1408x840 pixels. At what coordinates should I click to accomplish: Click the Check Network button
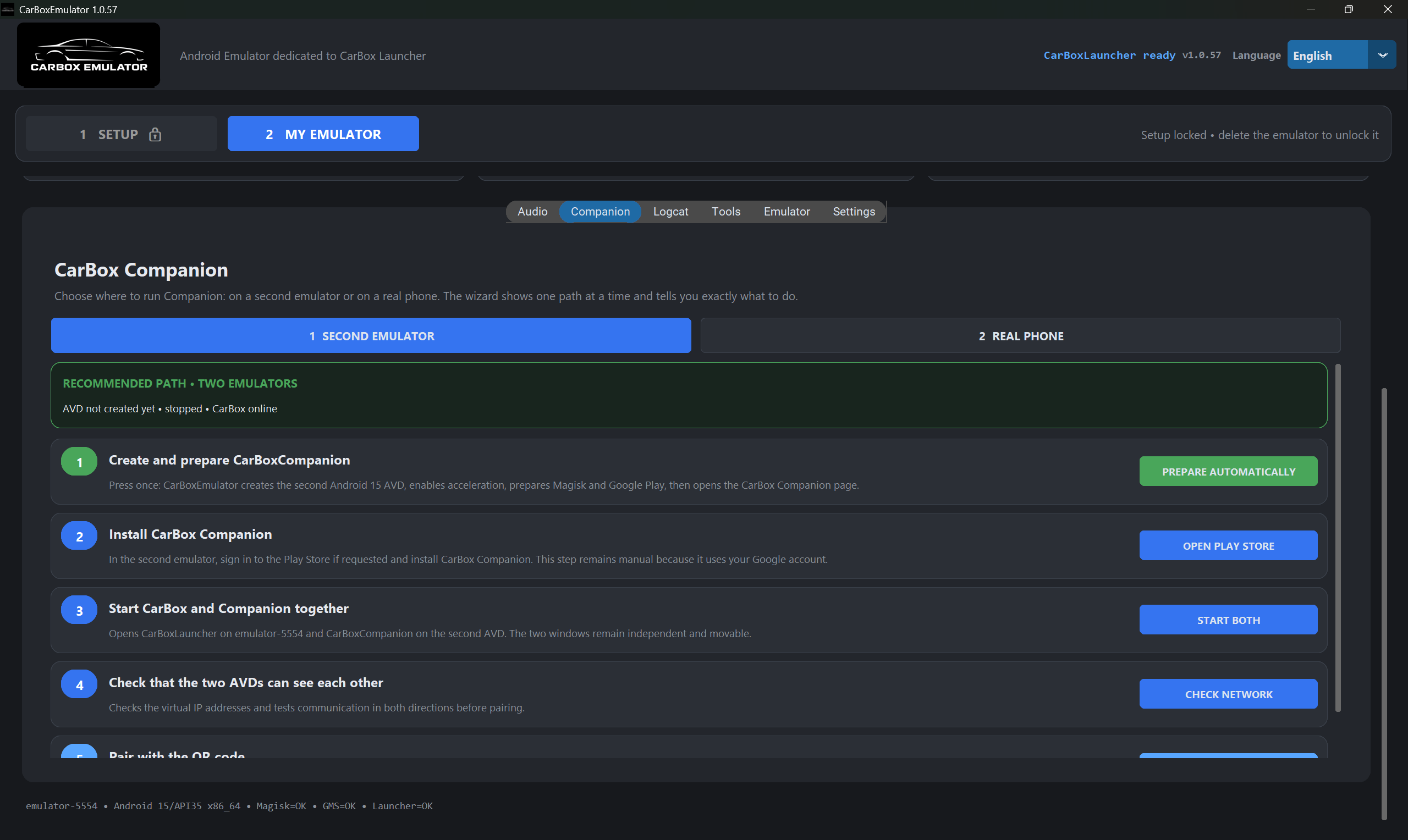[x=1229, y=694]
